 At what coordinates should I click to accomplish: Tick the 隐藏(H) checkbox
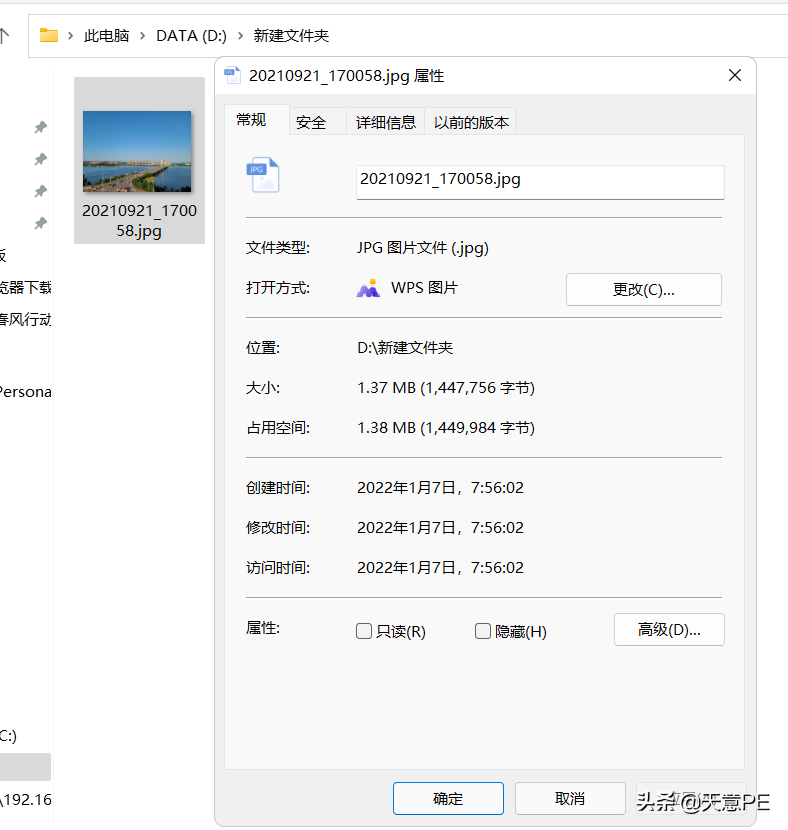point(483,631)
